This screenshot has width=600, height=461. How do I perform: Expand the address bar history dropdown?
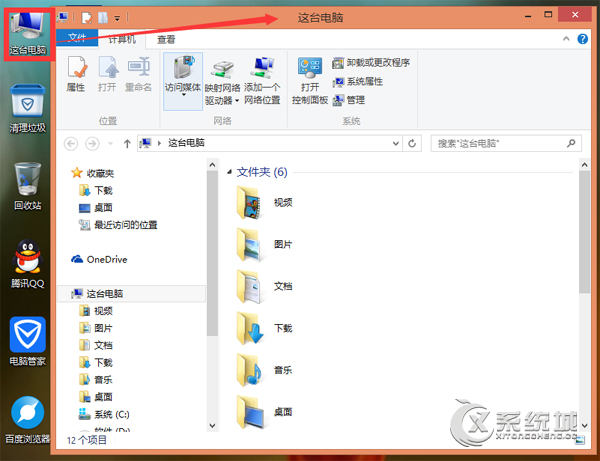click(x=396, y=143)
